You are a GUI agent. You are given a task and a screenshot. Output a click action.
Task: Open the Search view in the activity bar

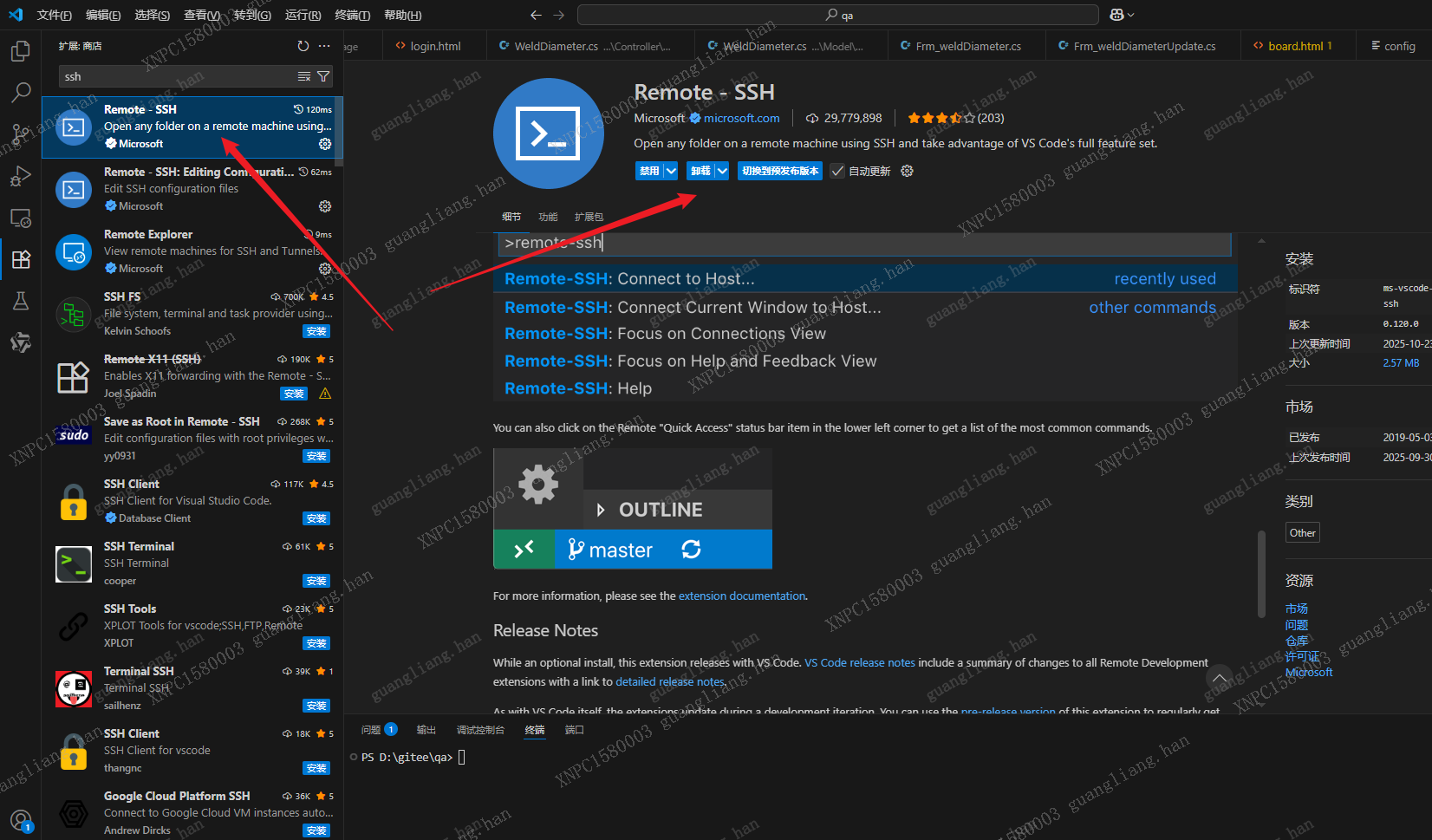[20, 92]
